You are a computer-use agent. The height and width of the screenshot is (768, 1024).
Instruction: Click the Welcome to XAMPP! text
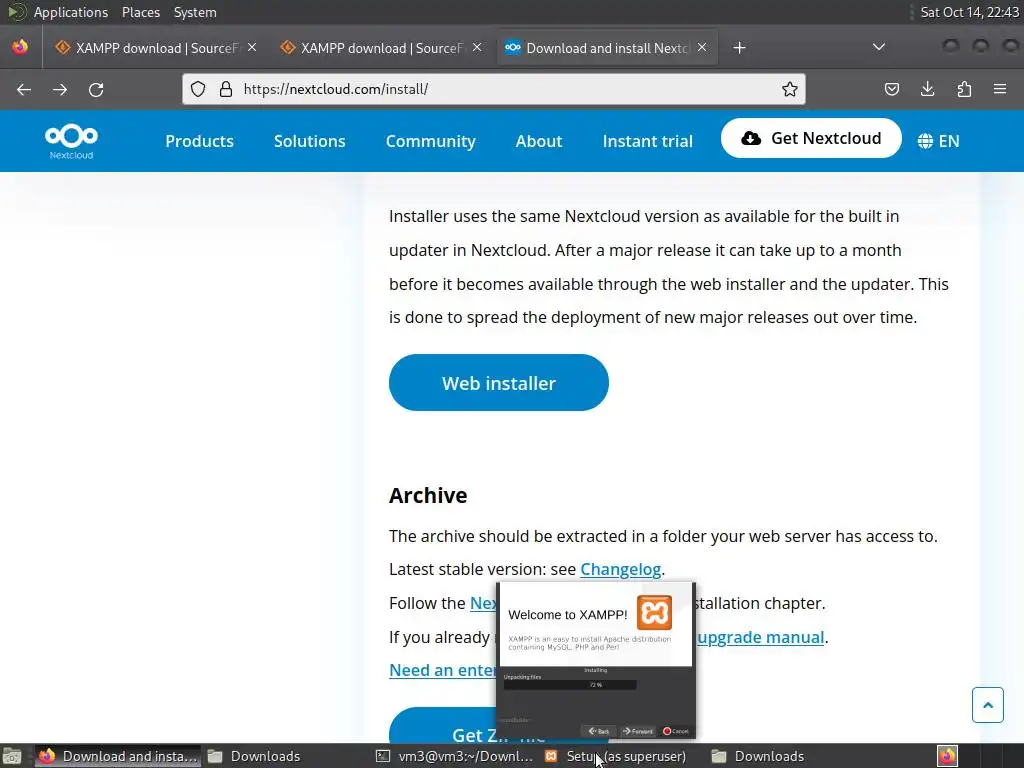[568, 615]
